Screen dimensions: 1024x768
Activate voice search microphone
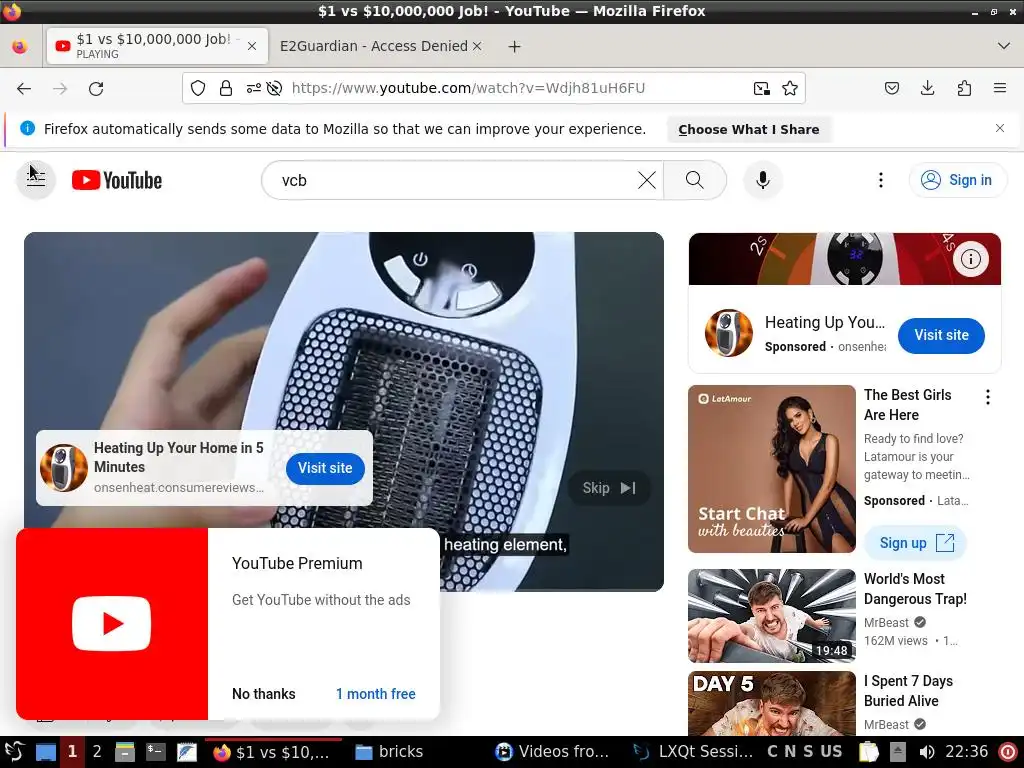tap(762, 180)
